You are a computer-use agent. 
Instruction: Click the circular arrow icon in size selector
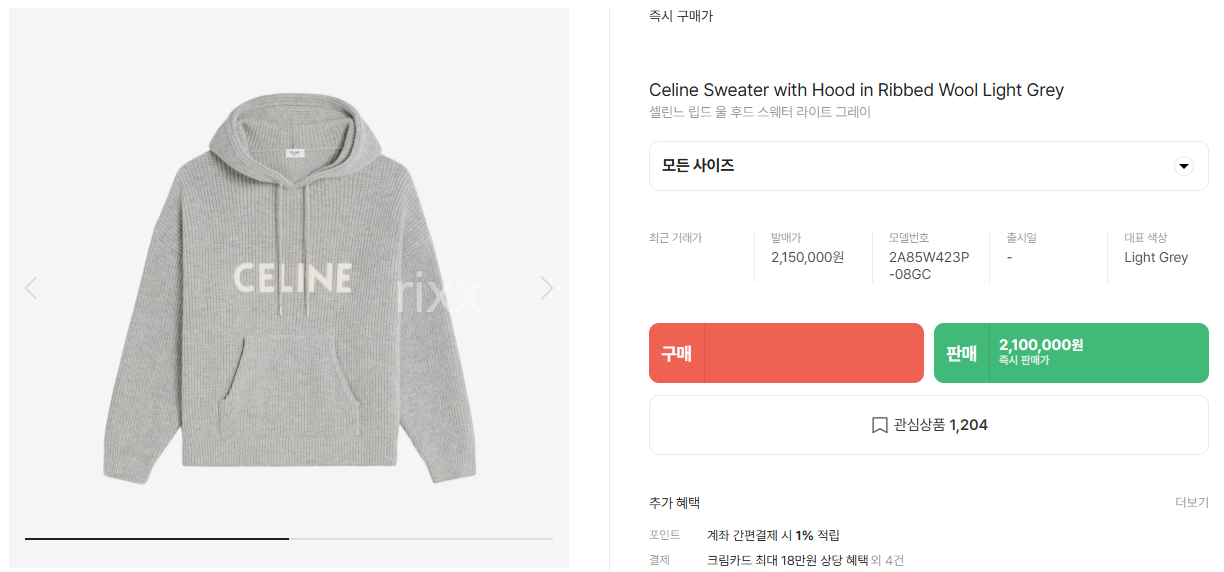click(x=1183, y=166)
